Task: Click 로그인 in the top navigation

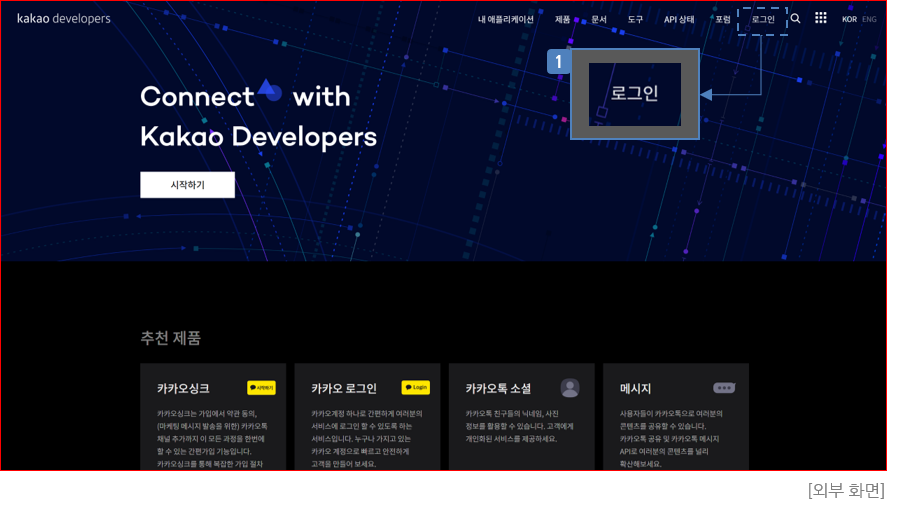Action: click(763, 19)
